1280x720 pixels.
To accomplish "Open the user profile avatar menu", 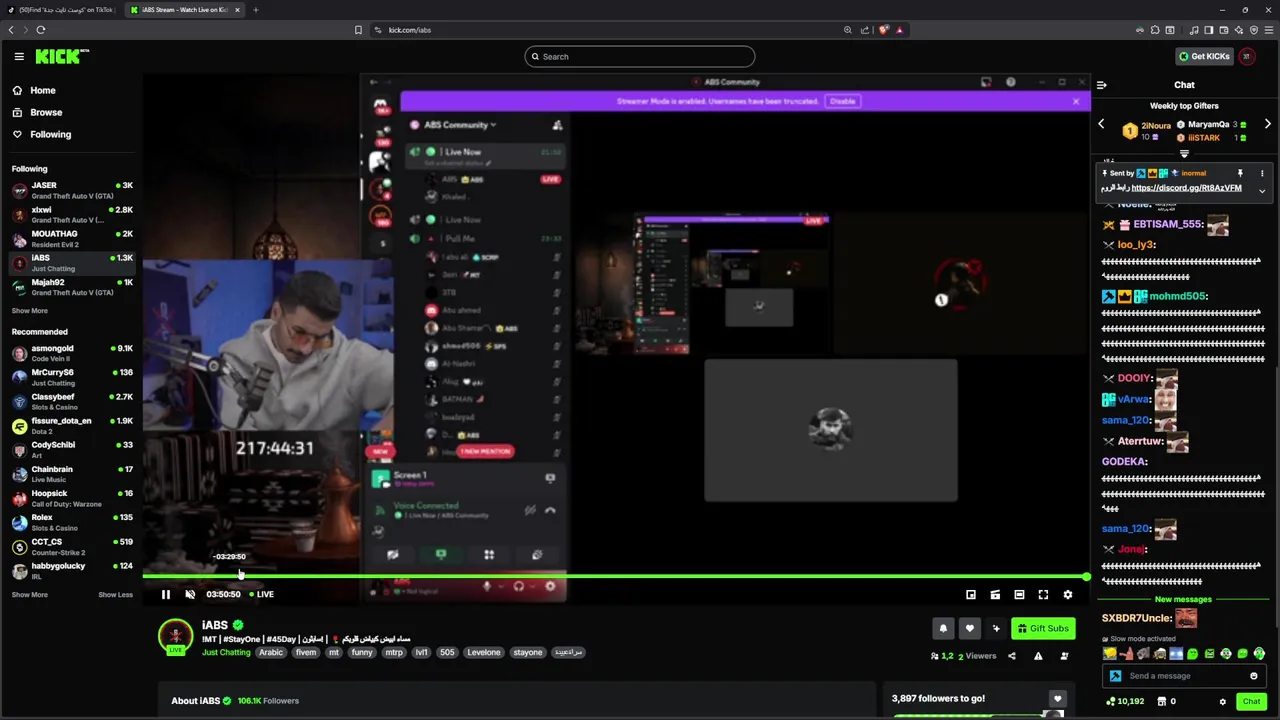I will pyautogui.click(x=1247, y=57).
